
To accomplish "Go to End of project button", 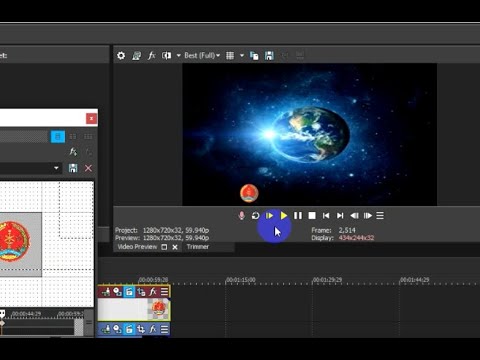I will pos(340,216).
